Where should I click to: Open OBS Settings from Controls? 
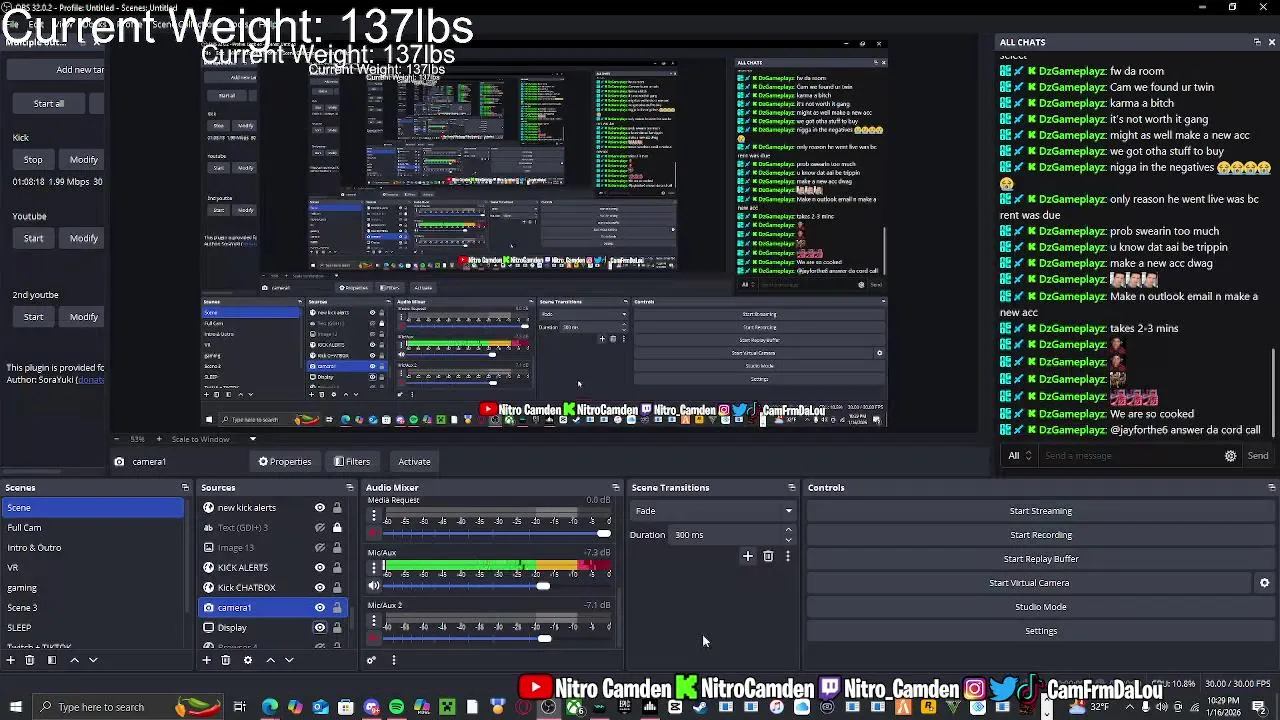[1040, 631]
